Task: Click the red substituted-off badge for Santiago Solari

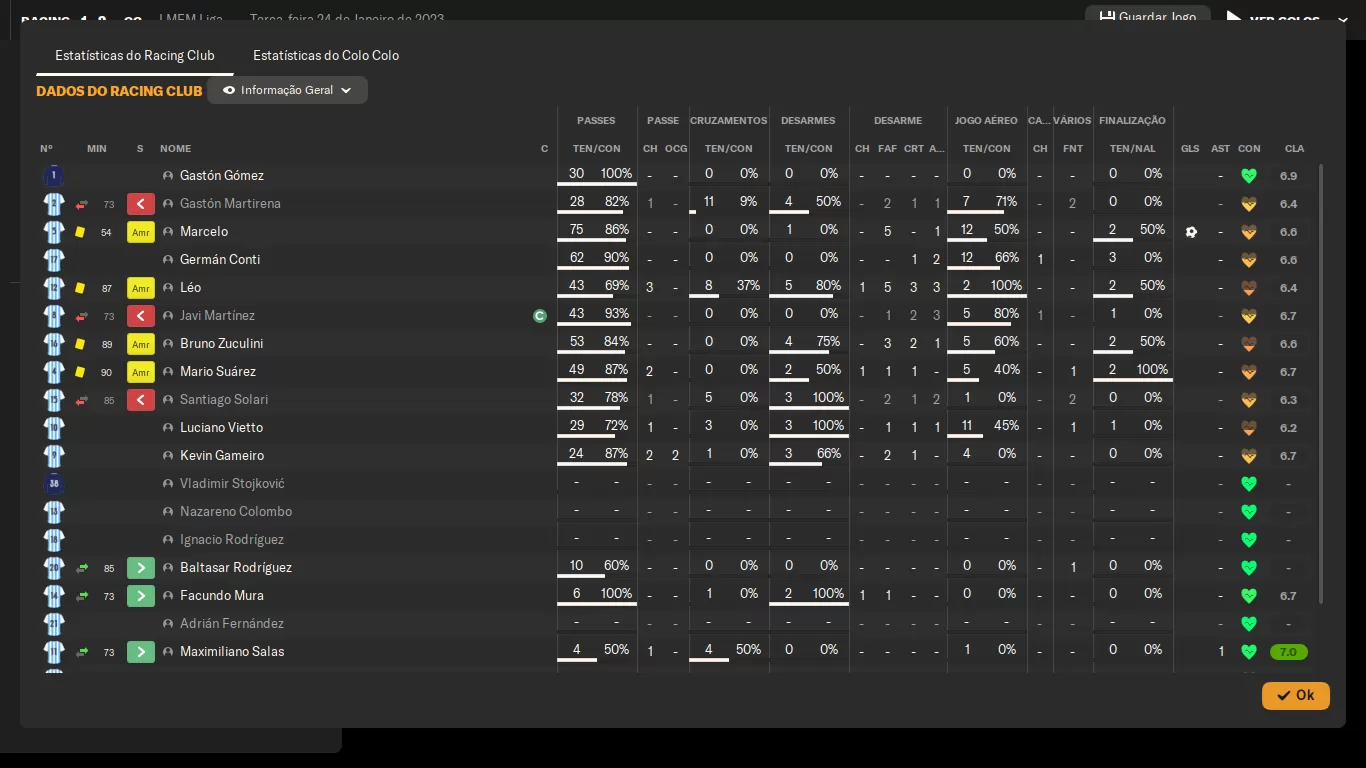Action: (x=141, y=400)
